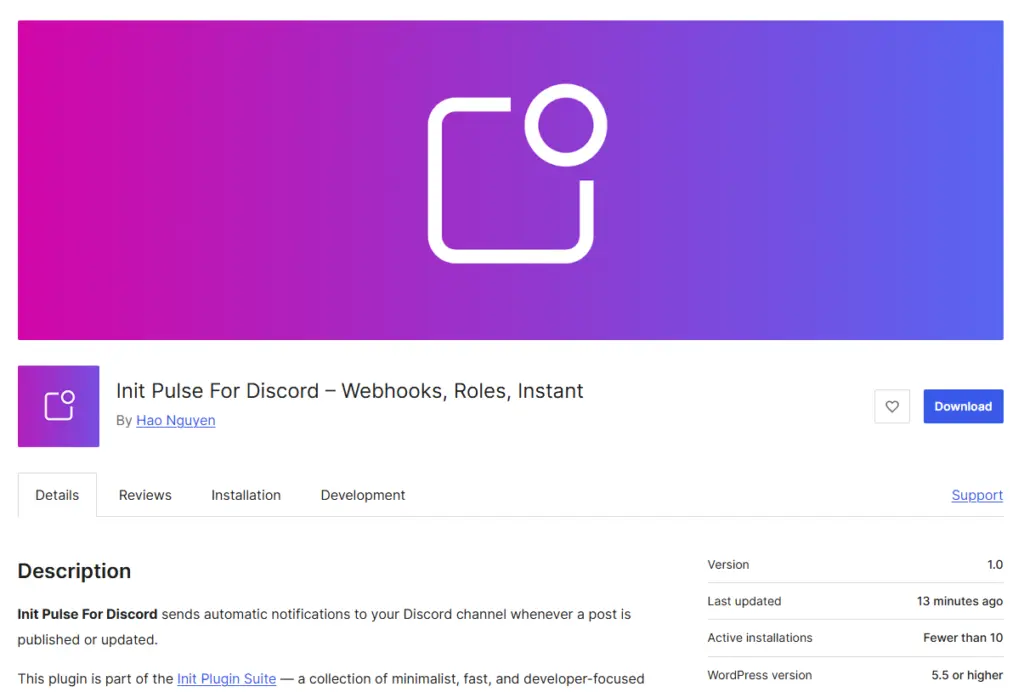1024x692 pixels.
Task: Switch to the Reviews tab
Action: point(145,495)
